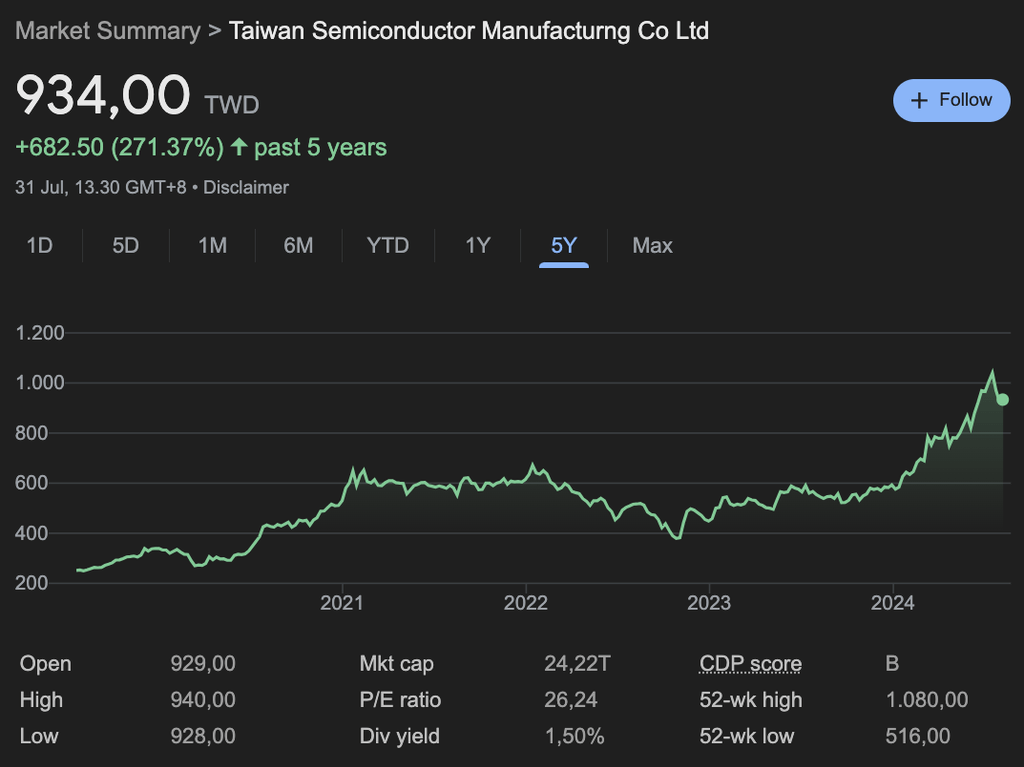Select the 1D time range tab

[x=39, y=245]
